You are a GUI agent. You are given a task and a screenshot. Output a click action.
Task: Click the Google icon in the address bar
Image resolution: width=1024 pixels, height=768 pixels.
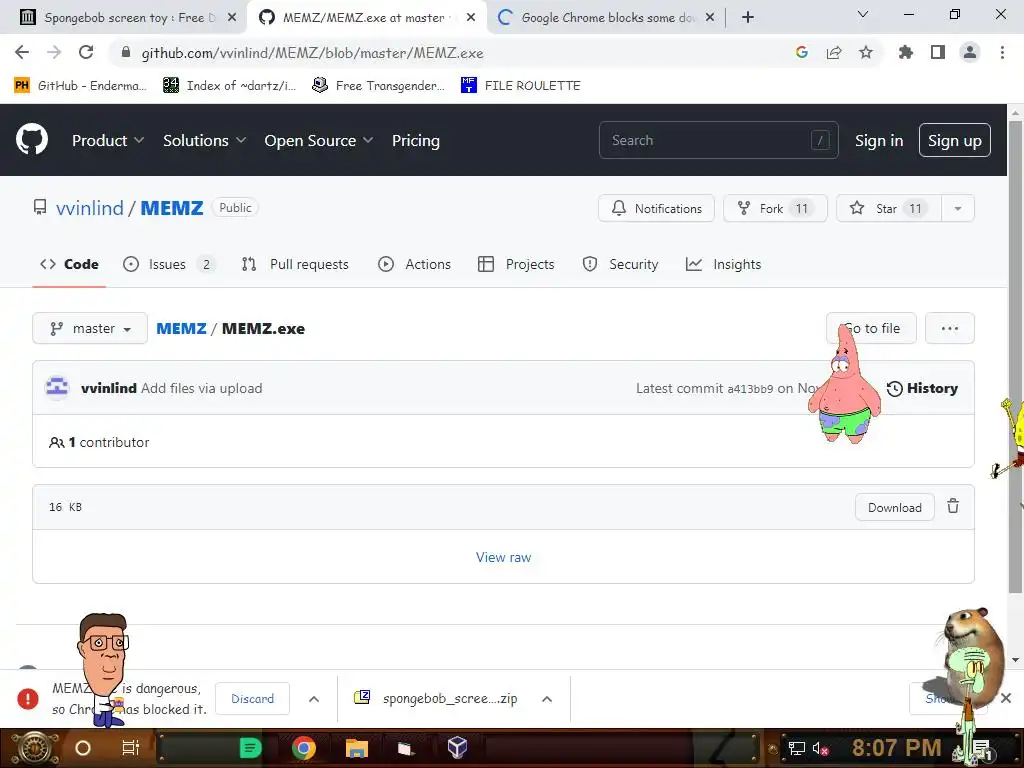802,52
